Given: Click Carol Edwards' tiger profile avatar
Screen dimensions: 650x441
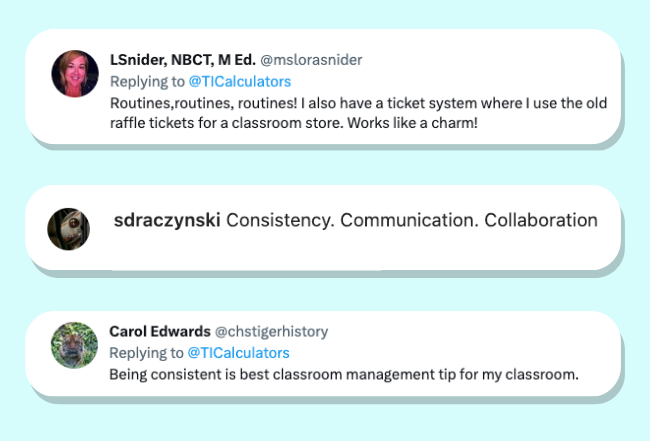Looking at the screenshot, I should (75, 345).
